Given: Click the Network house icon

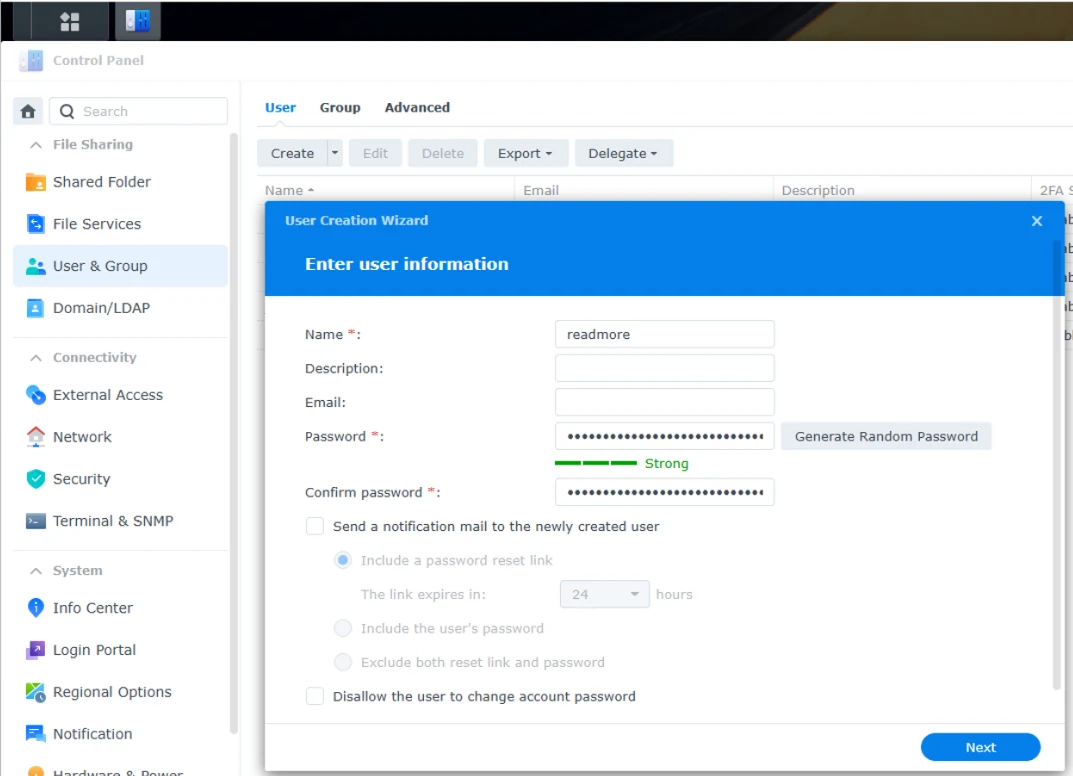Looking at the screenshot, I should [36, 437].
